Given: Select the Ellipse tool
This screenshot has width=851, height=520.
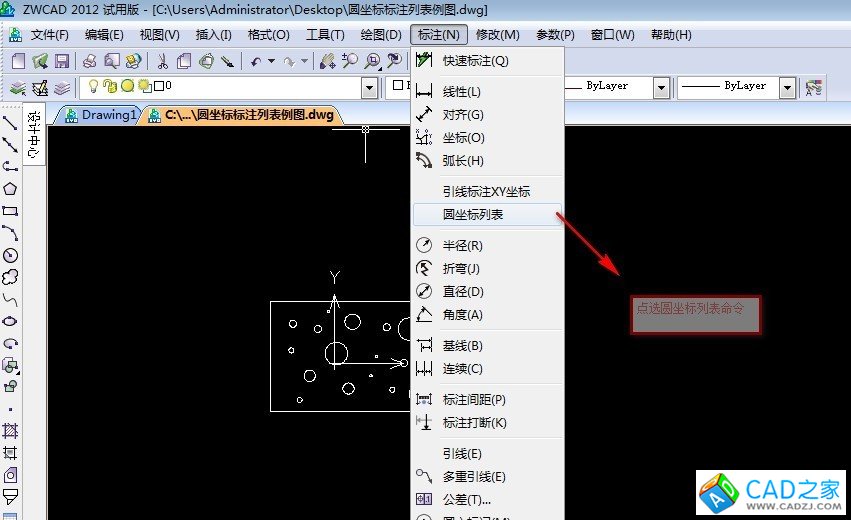Looking at the screenshot, I should coord(10,321).
